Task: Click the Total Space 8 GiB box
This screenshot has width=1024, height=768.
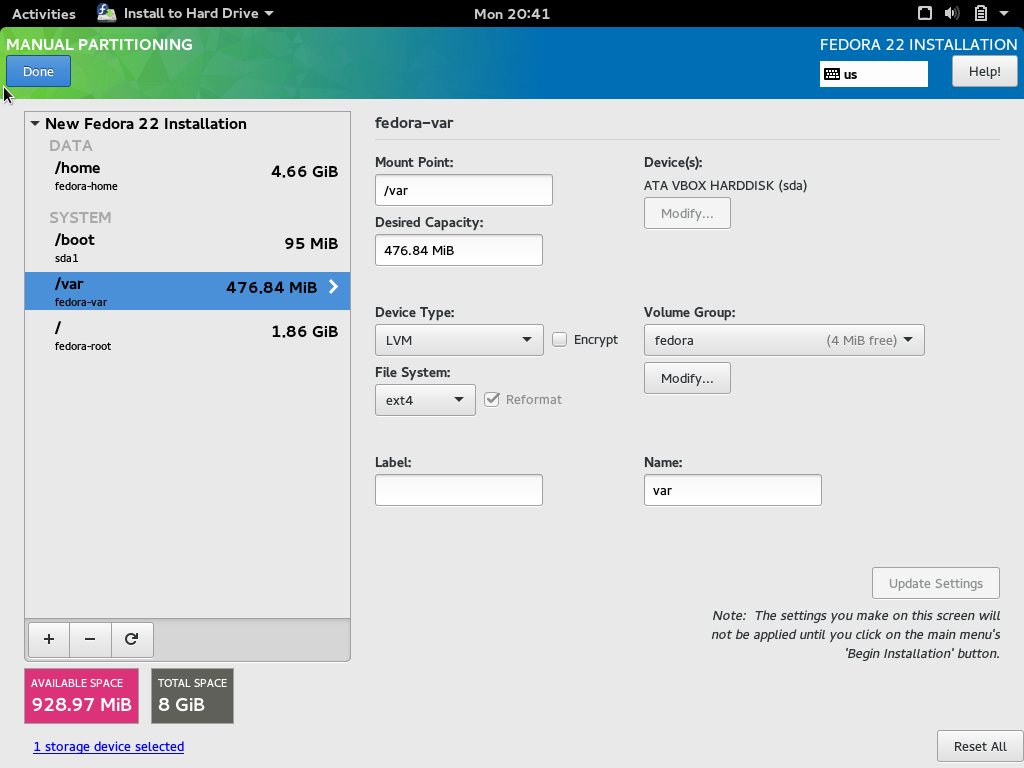Action: [192, 696]
